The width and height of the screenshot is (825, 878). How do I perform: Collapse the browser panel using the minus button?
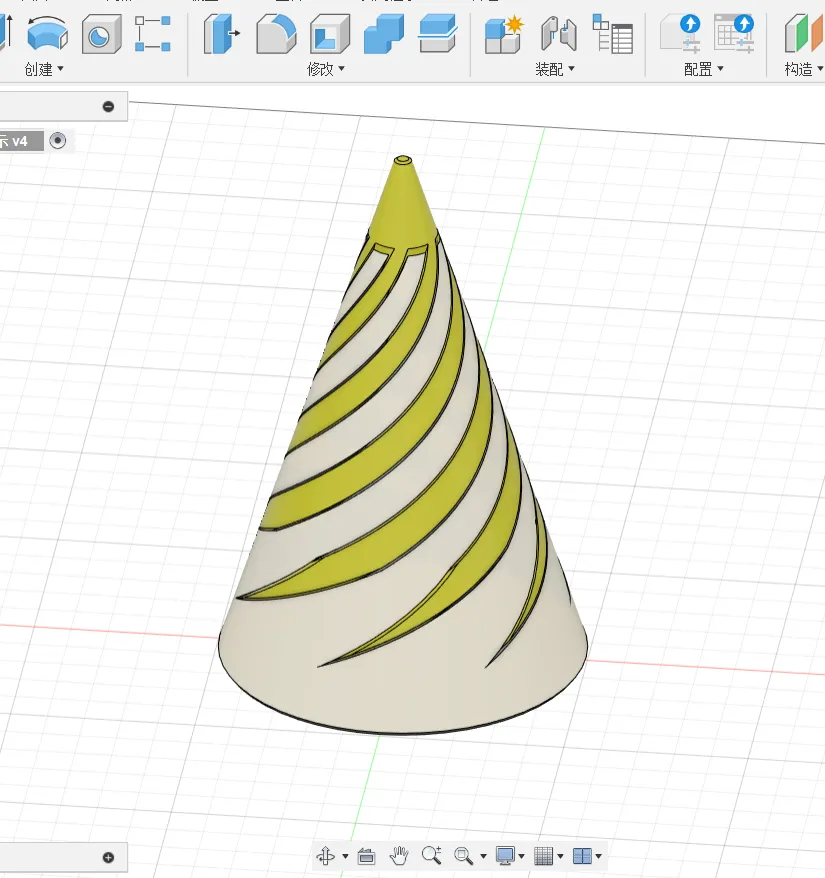(108, 105)
